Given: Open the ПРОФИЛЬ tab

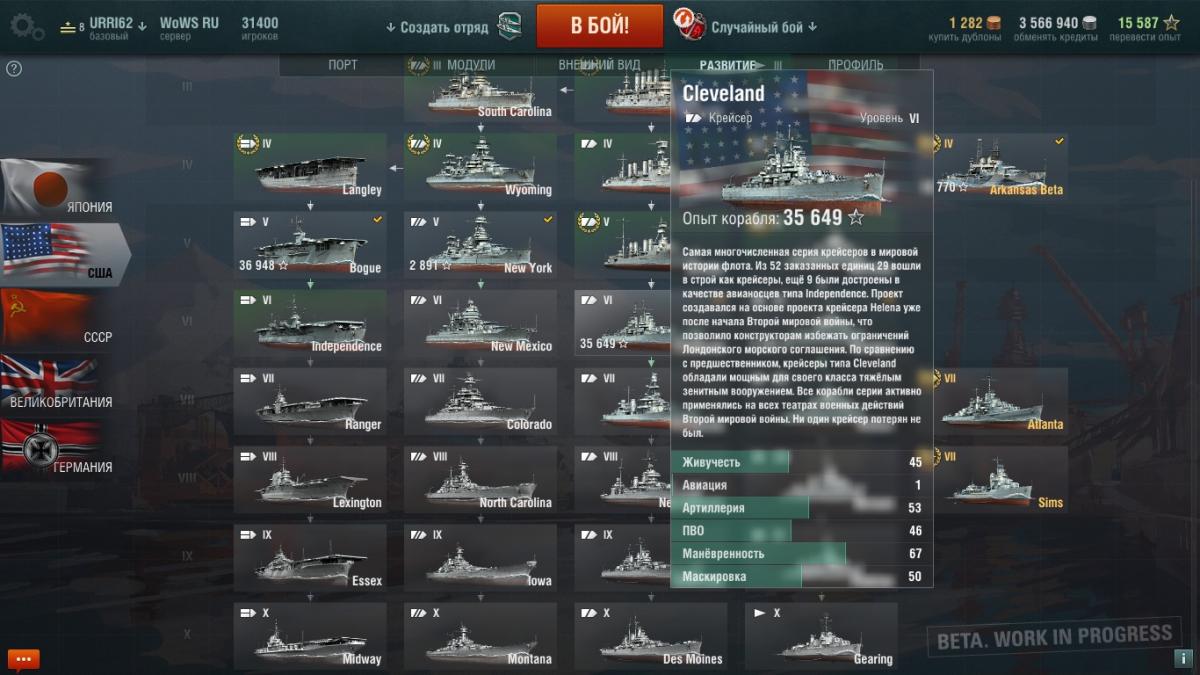Looking at the screenshot, I should point(856,65).
